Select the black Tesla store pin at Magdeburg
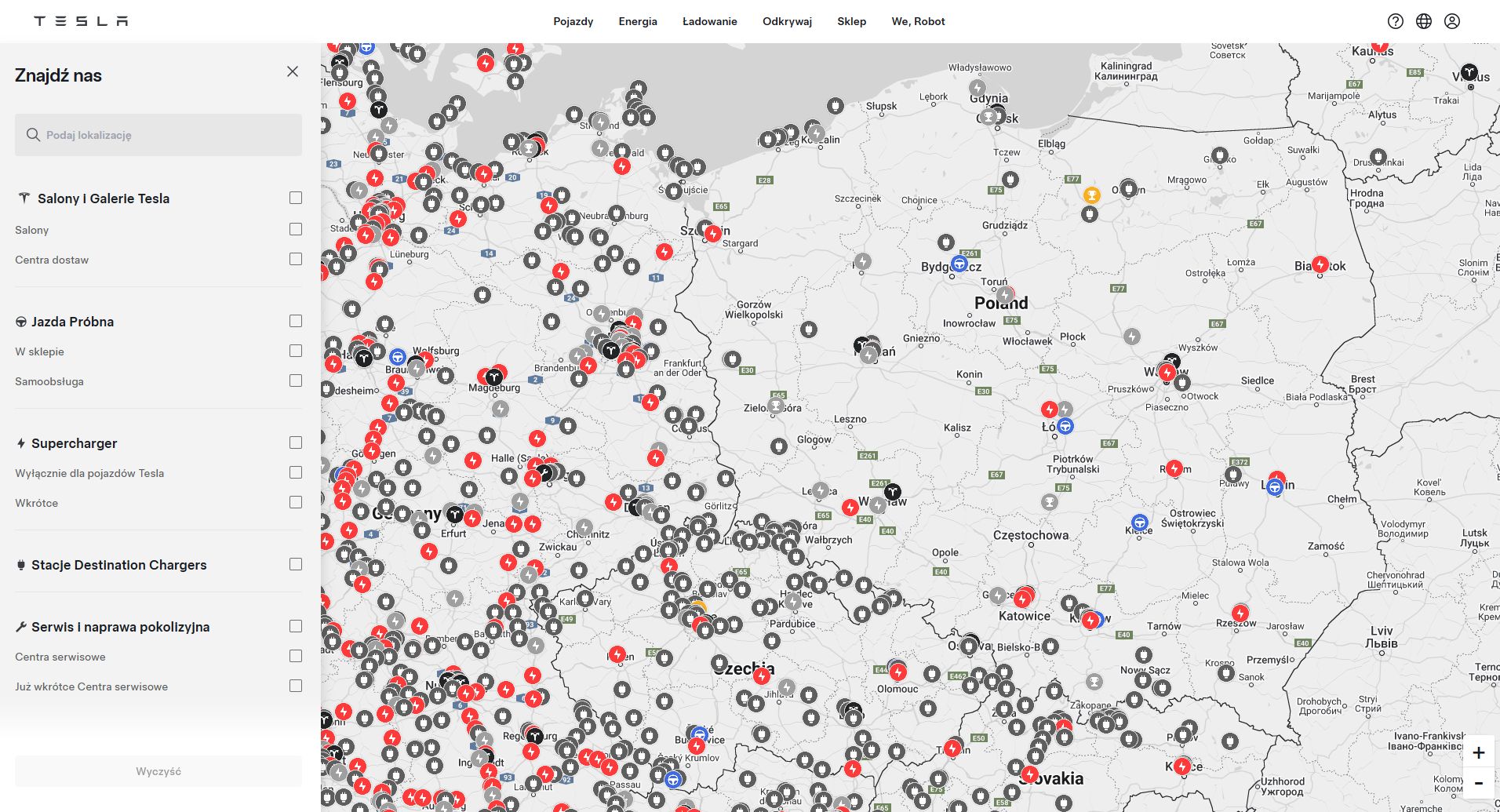 (494, 377)
